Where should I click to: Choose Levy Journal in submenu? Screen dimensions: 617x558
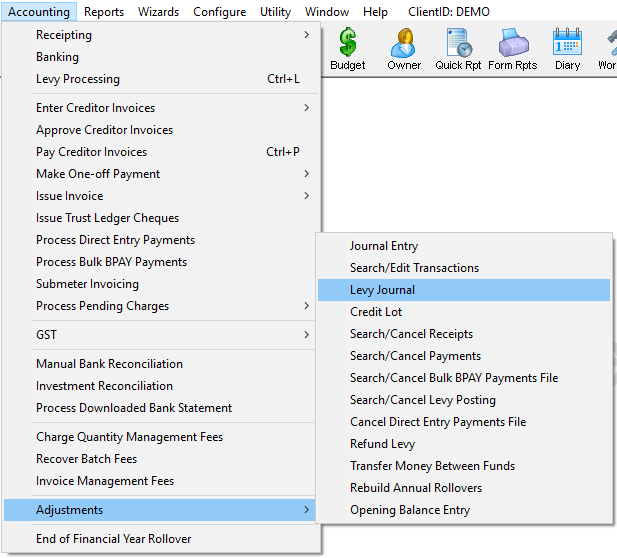point(464,290)
